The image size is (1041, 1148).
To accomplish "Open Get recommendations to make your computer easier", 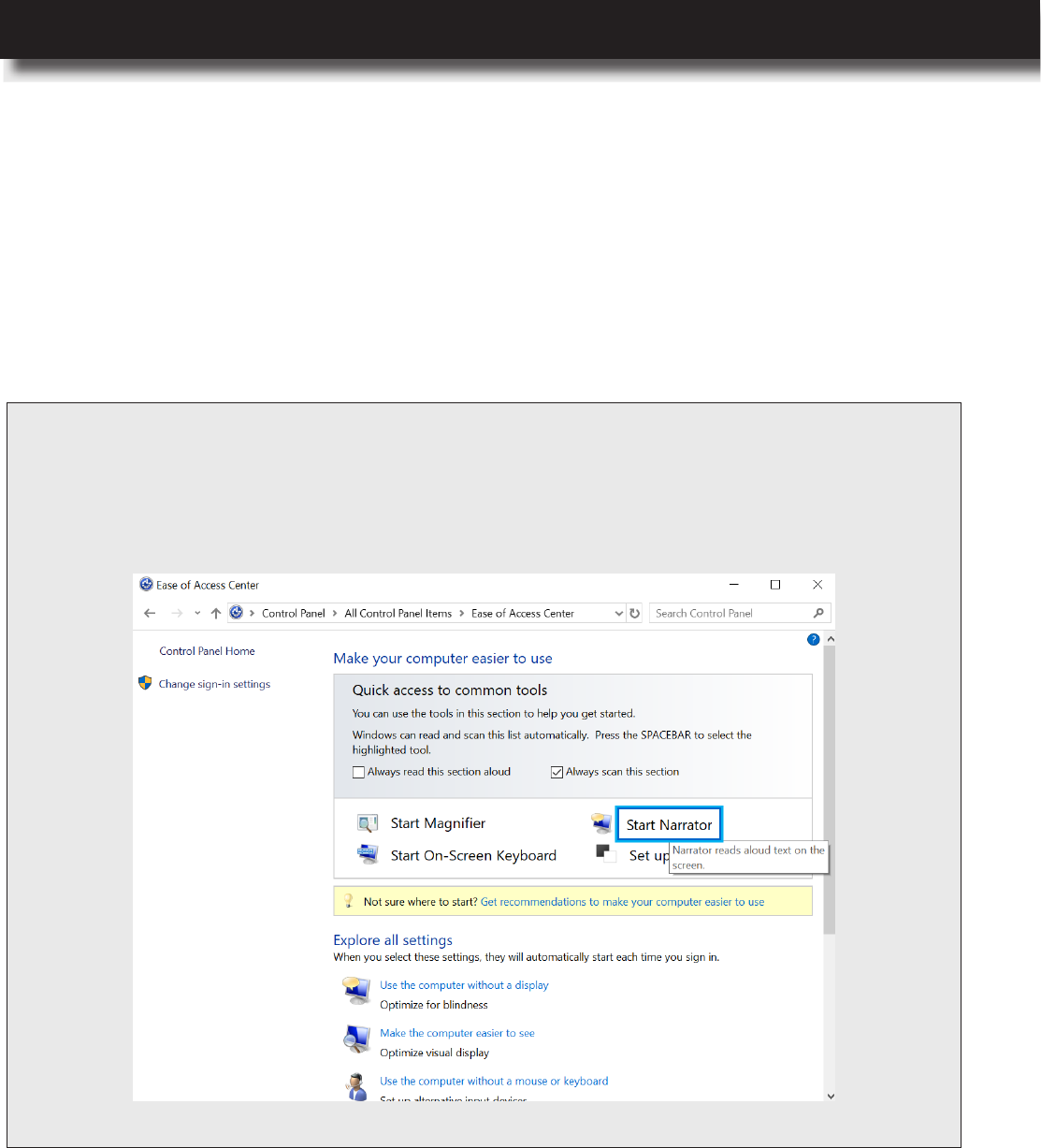I will point(622,902).
